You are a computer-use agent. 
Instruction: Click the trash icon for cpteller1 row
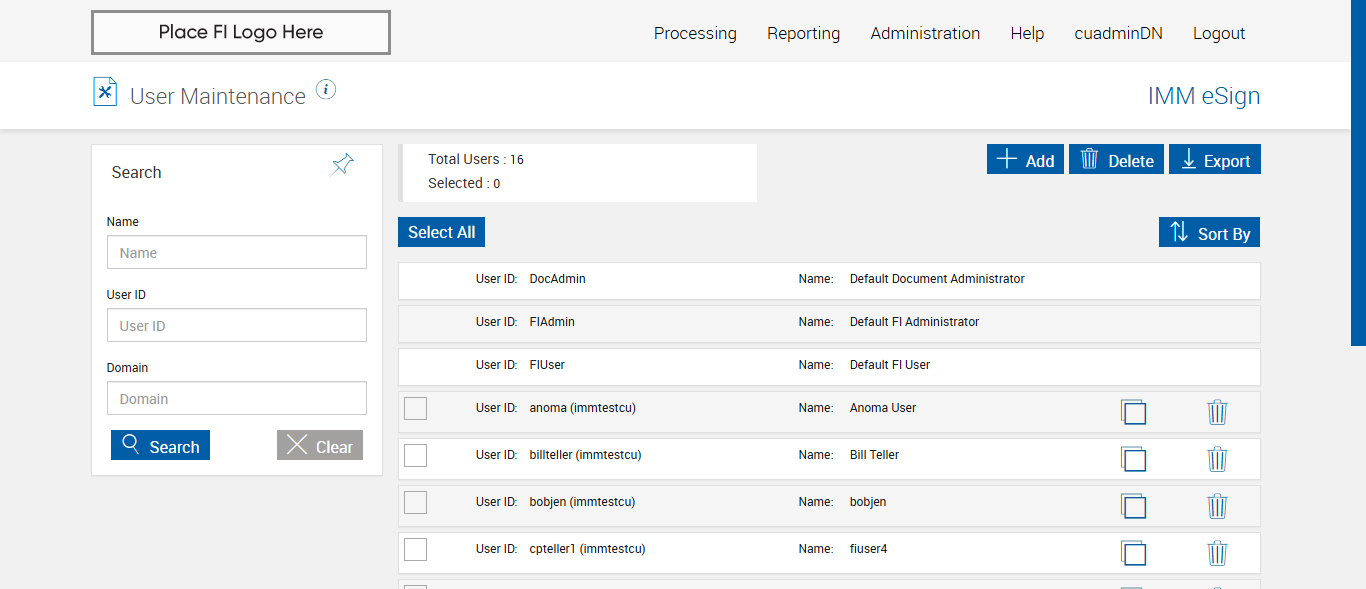pos(1217,553)
